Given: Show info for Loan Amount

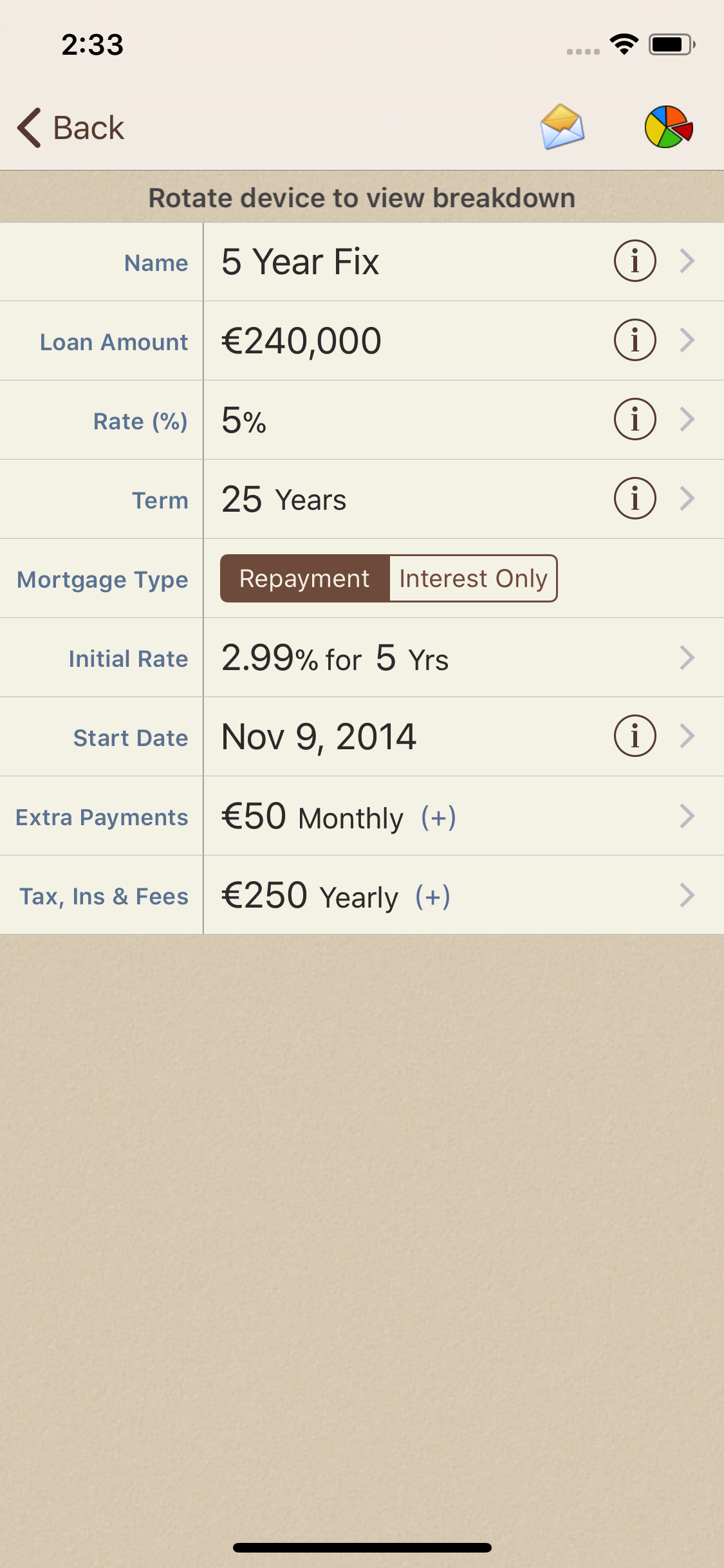Looking at the screenshot, I should [635, 341].
